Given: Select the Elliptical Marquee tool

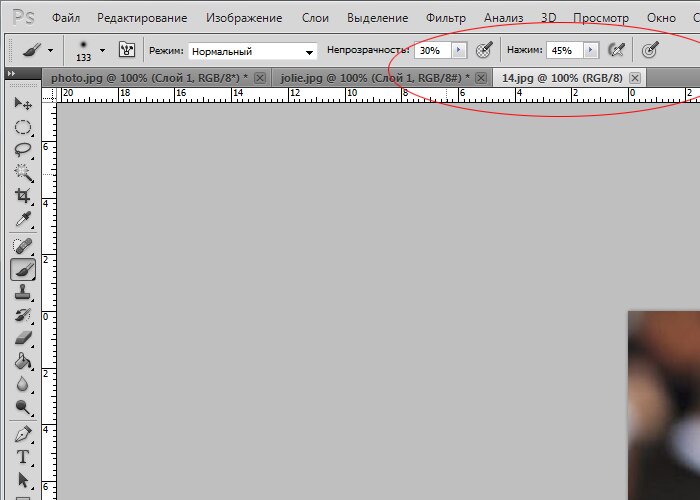Looking at the screenshot, I should pos(23,128).
